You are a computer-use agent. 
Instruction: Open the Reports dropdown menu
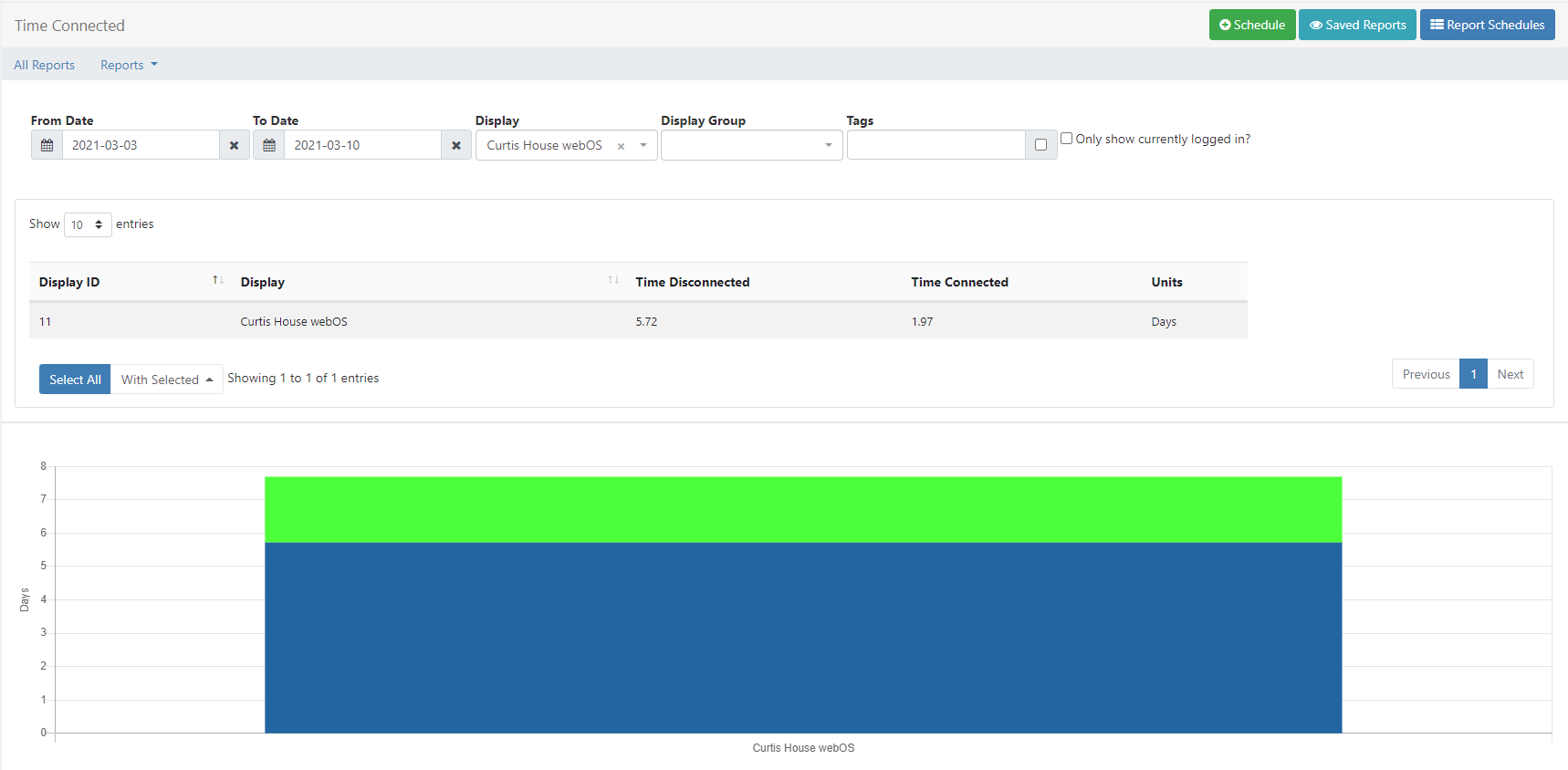[x=129, y=65]
